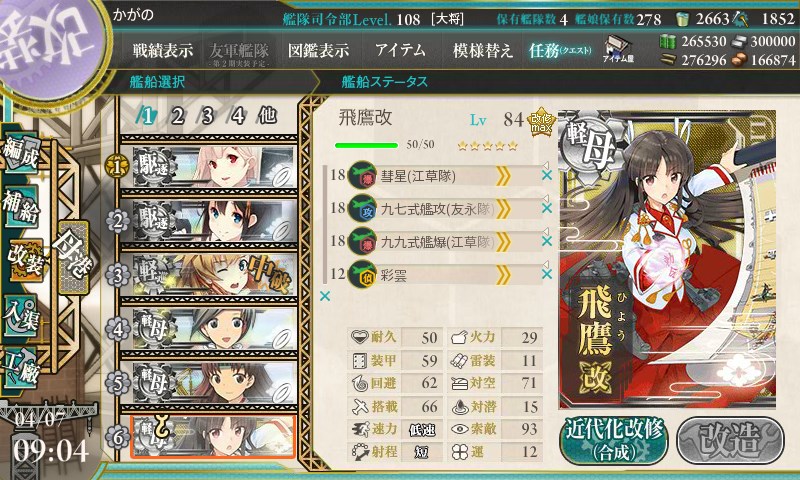This screenshot has height=480, width=800.
Task: Click the 彩雲 reconnaissance plane icon
Action: (362, 275)
